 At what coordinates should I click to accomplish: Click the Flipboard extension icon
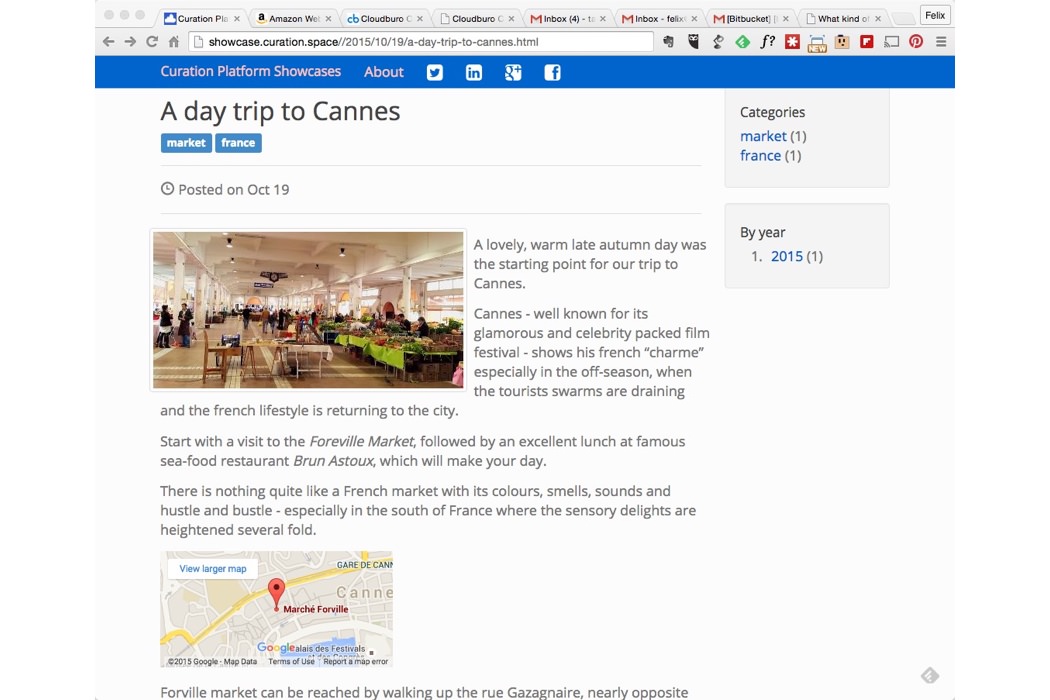867,42
